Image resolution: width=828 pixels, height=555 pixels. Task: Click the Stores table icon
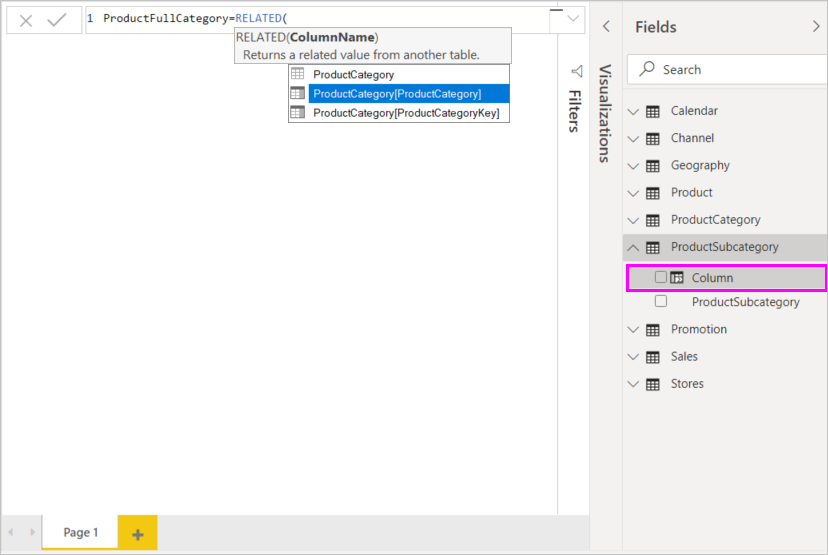(x=653, y=384)
